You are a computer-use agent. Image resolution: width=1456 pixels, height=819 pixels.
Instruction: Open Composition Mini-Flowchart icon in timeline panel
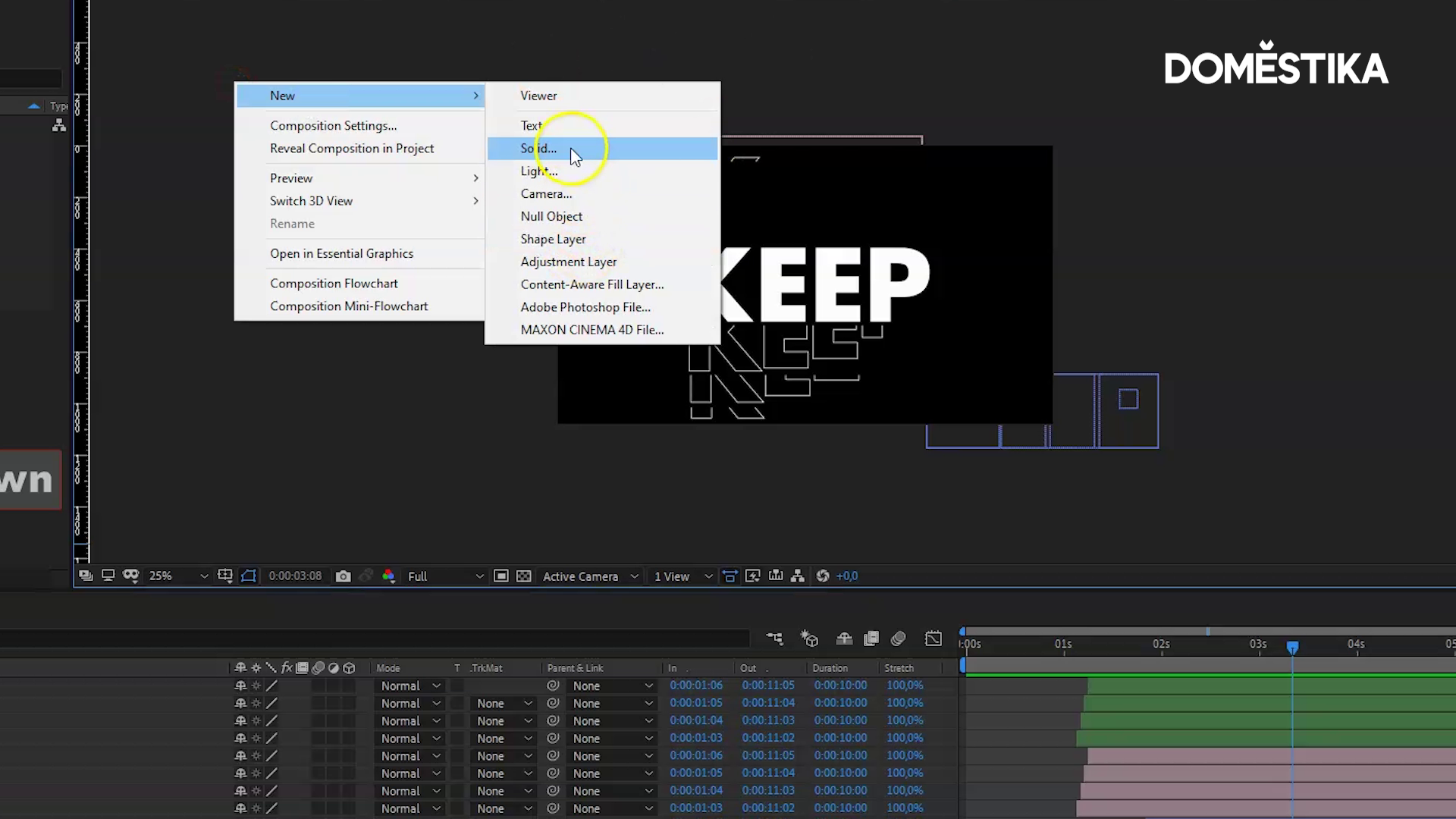(774, 639)
